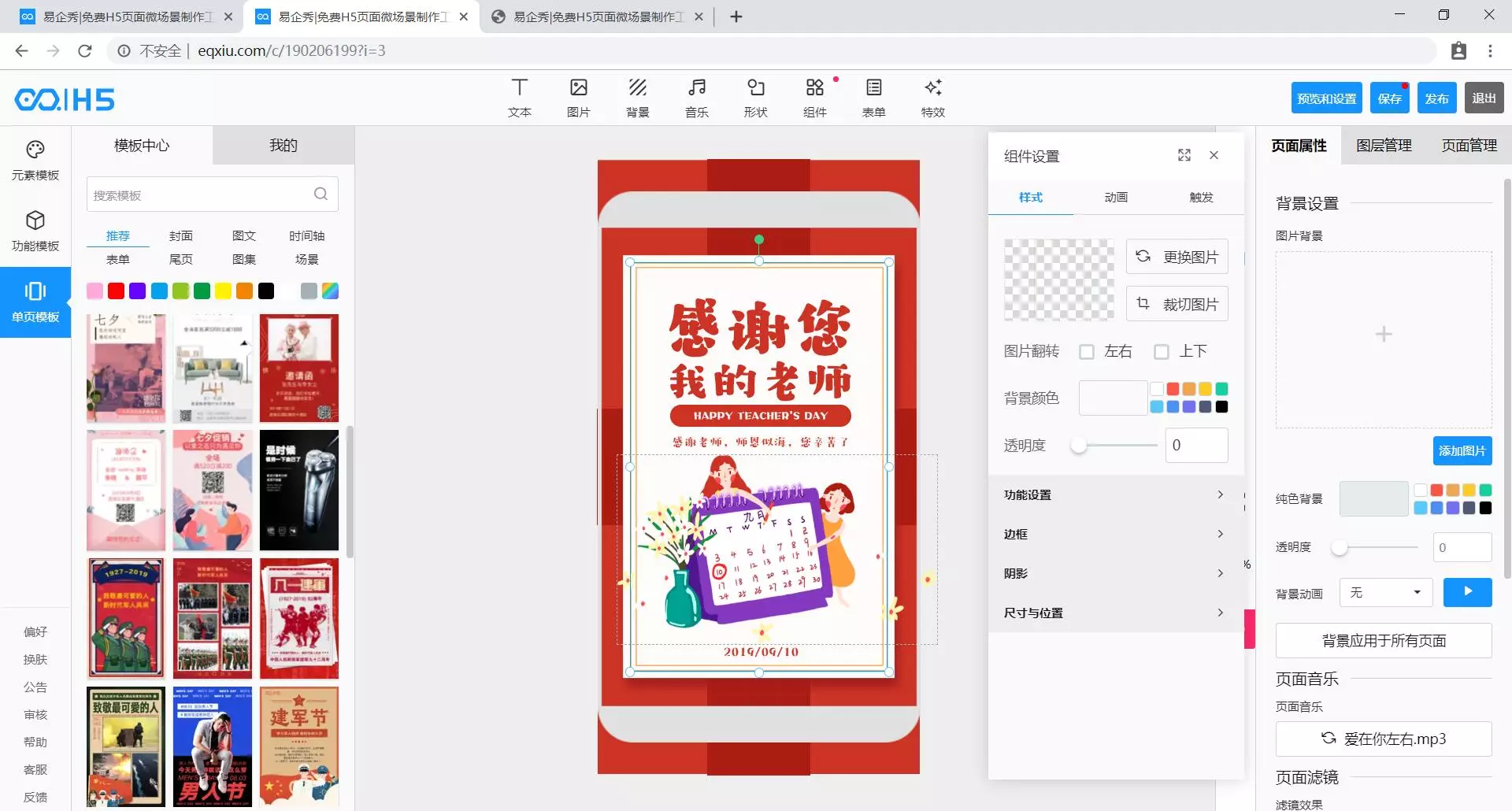Select the 七夕 template thumbnail
1512x811 pixels.
pyautogui.click(x=126, y=368)
